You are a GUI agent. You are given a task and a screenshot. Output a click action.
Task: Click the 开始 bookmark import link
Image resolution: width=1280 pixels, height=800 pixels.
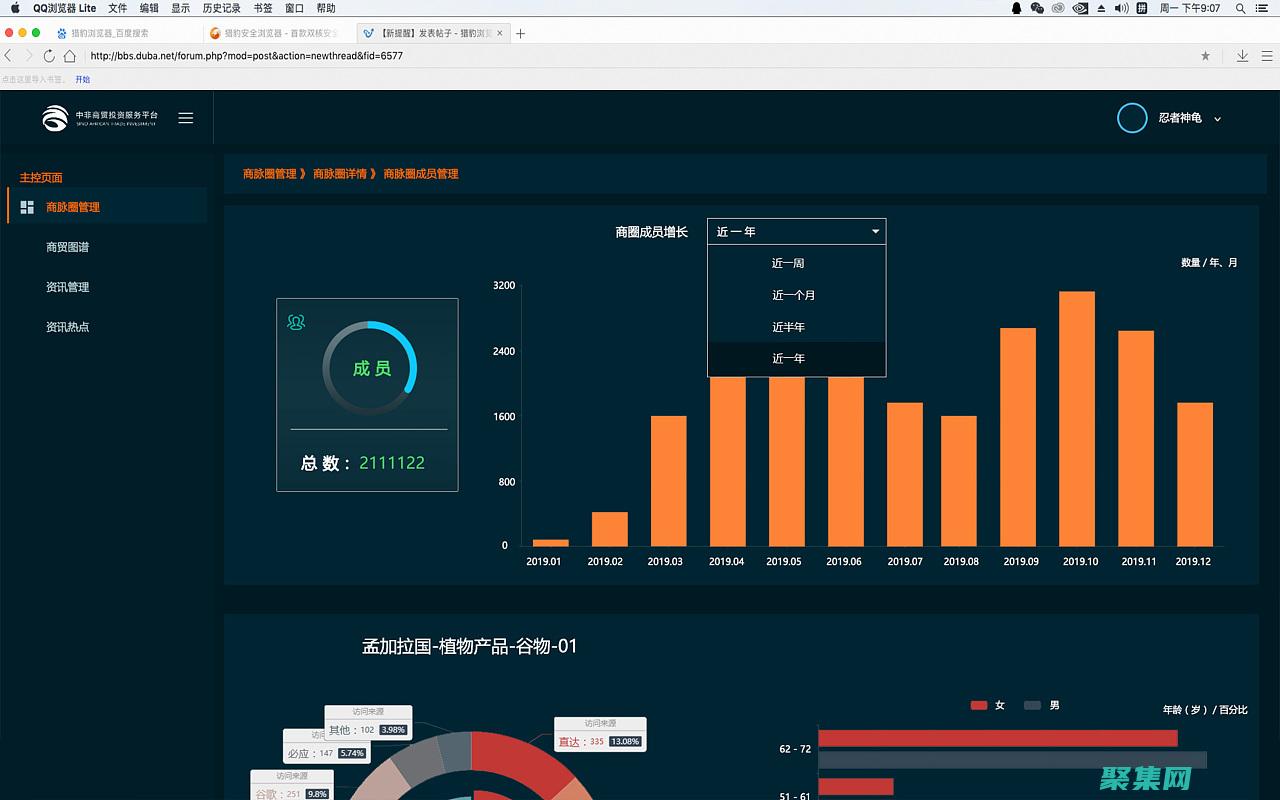click(x=82, y=79)
